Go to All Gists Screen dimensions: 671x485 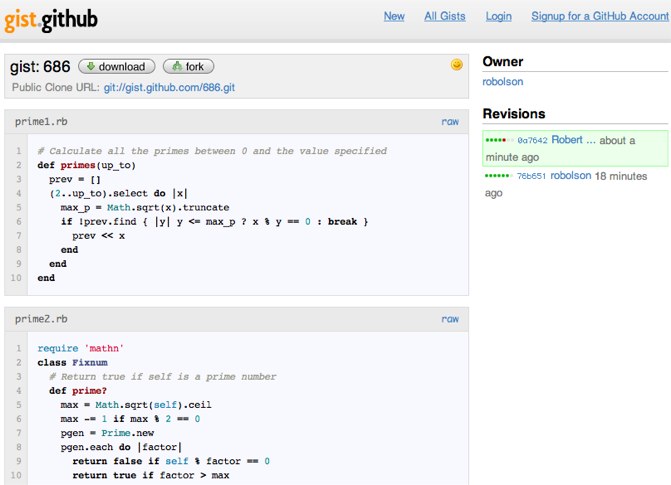[x=444, y=16]
